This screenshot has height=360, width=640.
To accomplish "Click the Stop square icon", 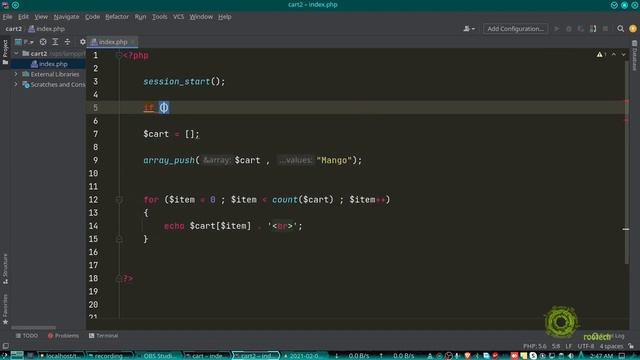I will 605,29.
